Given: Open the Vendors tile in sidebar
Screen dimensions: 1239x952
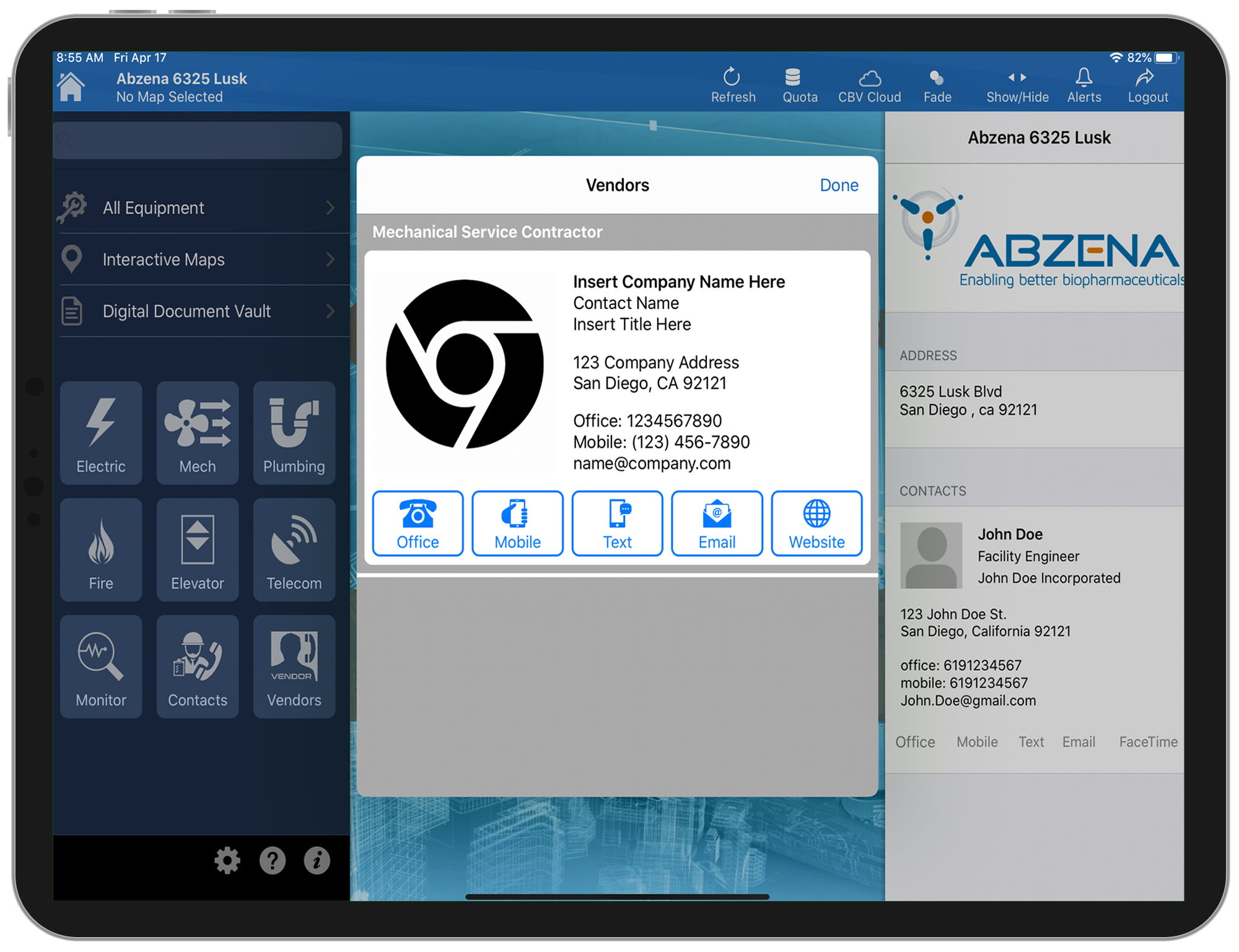Looking at the screenshot, I should pos(294,666).
